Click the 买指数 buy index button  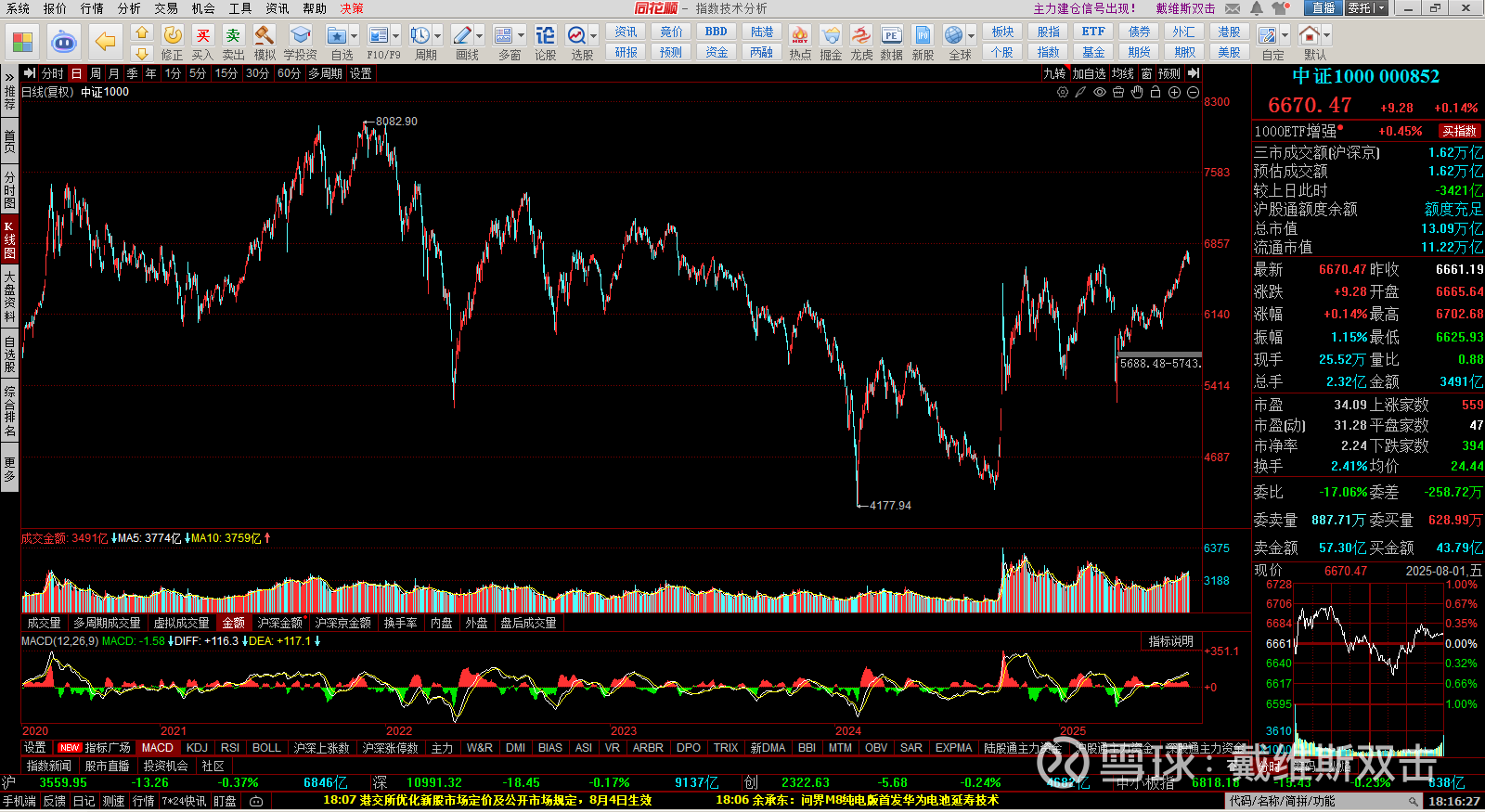pos(1459,131)
